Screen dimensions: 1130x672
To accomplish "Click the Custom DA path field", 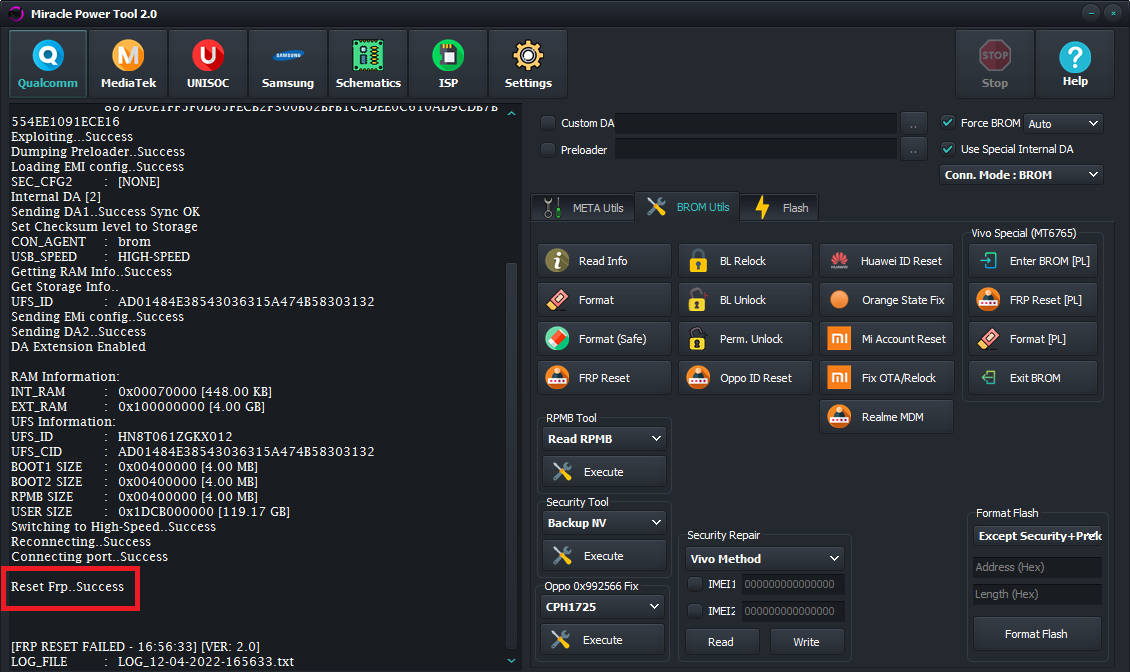I will pyautogui.click(x=756, y=123).
